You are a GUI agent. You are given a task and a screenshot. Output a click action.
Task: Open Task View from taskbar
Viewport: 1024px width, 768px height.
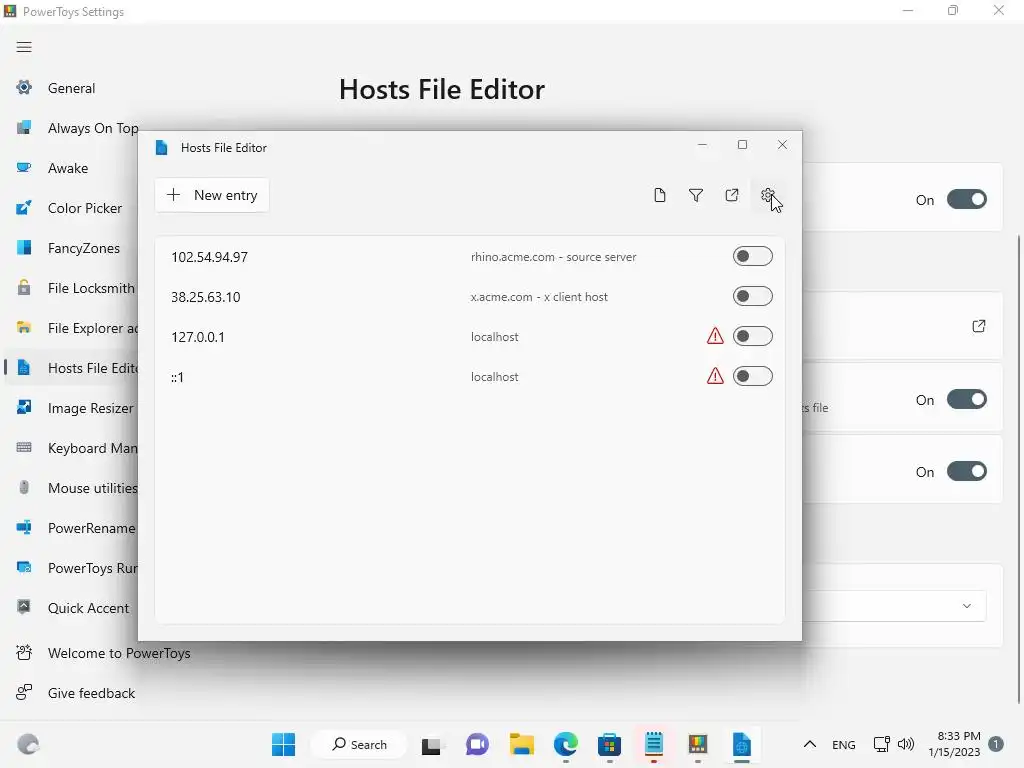coord(431,744)
